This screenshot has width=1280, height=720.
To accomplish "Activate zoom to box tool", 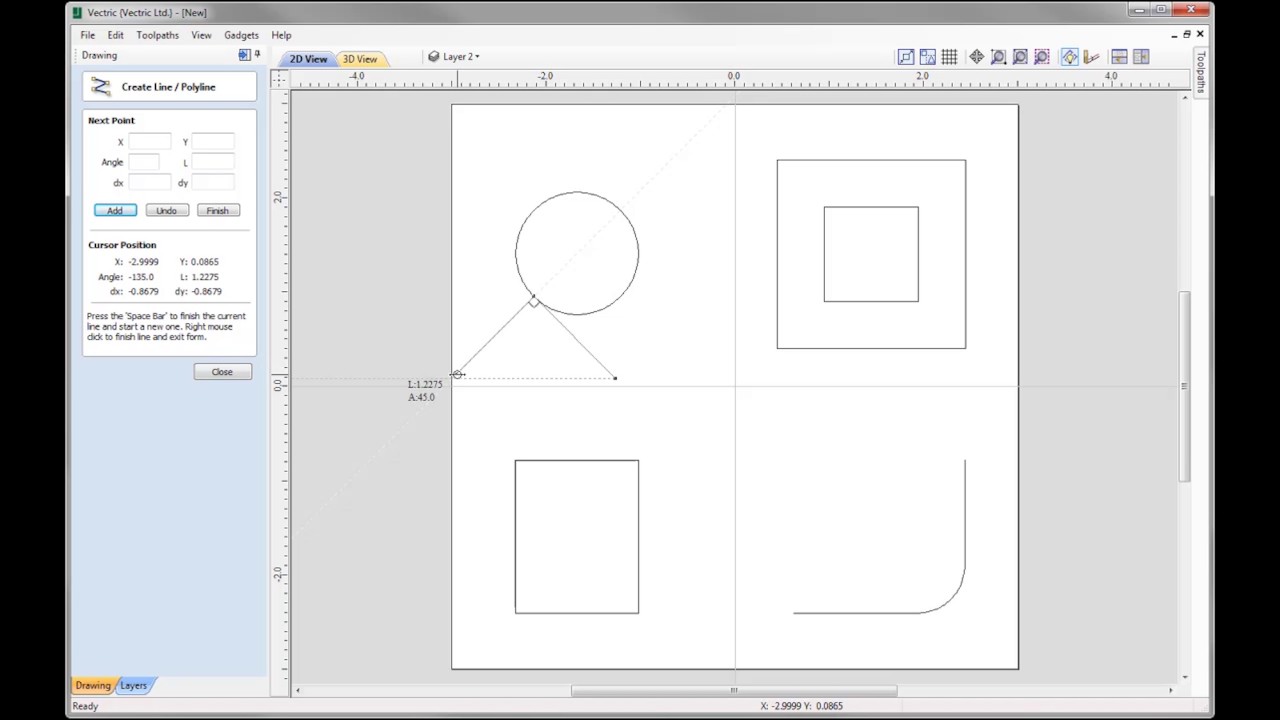I will pos(998,57).
